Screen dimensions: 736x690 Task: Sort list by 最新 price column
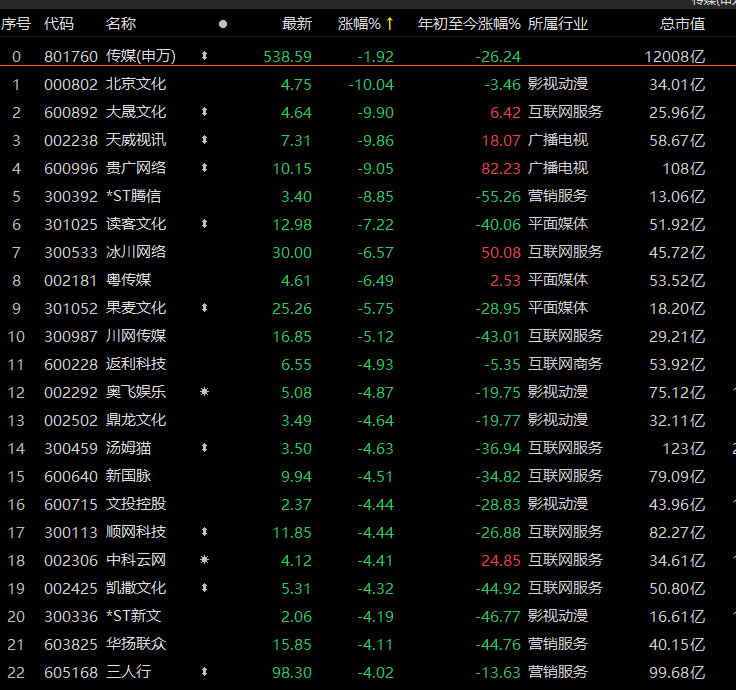297,23
